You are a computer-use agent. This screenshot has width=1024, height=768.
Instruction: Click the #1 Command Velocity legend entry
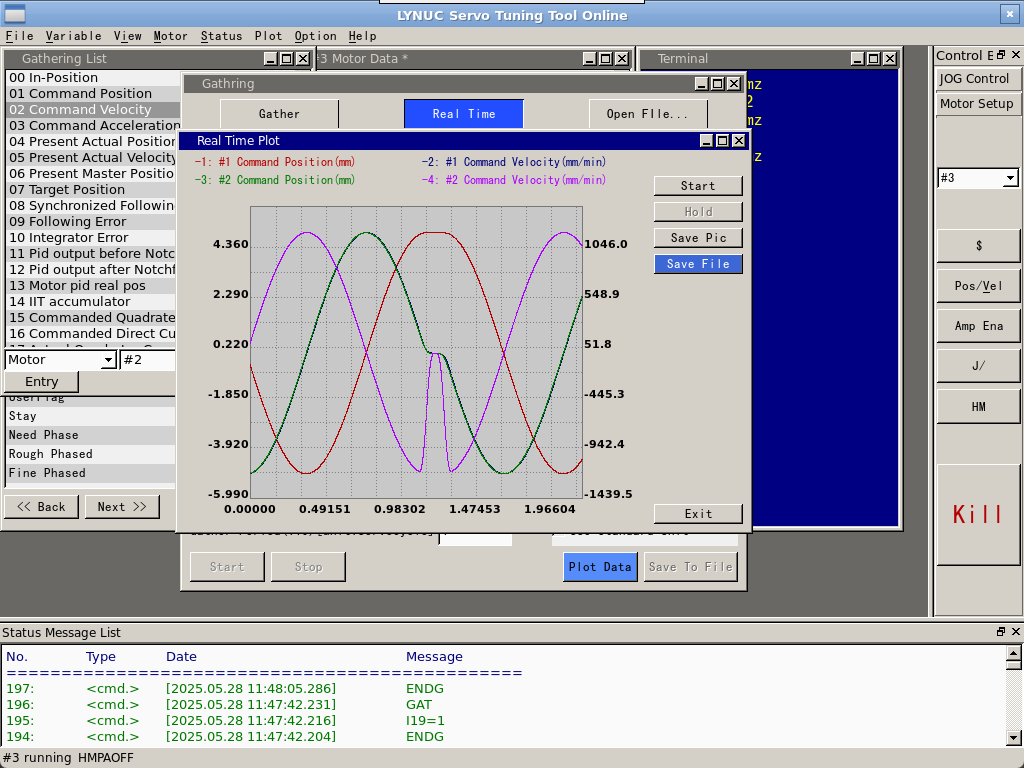[x=514, y=162]
